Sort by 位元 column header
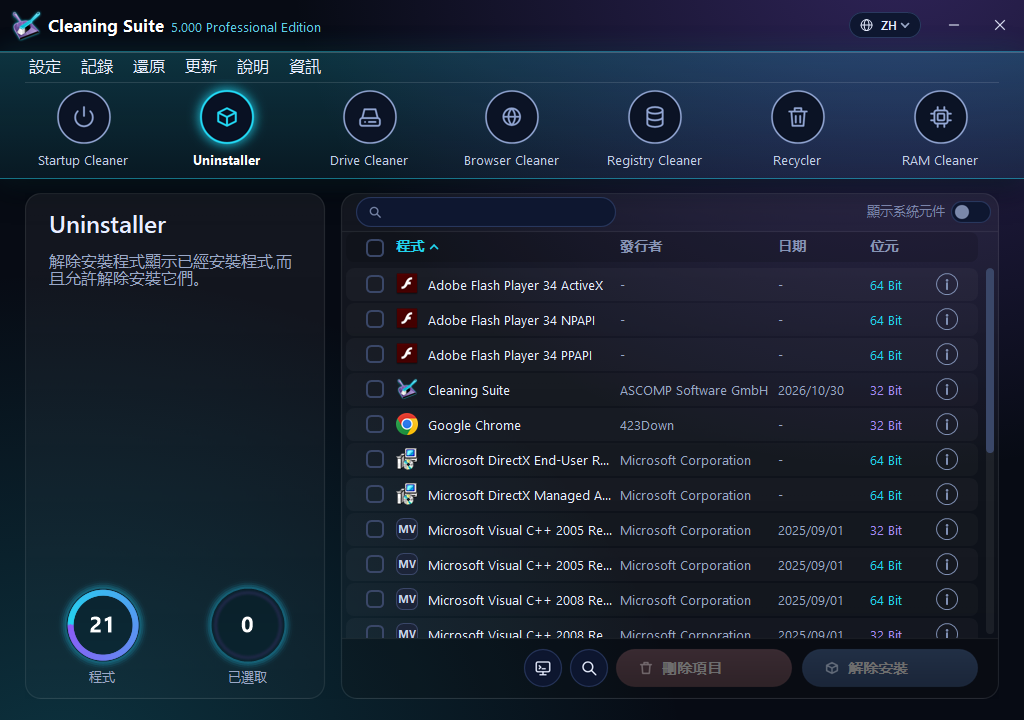1024x720 pixels. (884, 246)
